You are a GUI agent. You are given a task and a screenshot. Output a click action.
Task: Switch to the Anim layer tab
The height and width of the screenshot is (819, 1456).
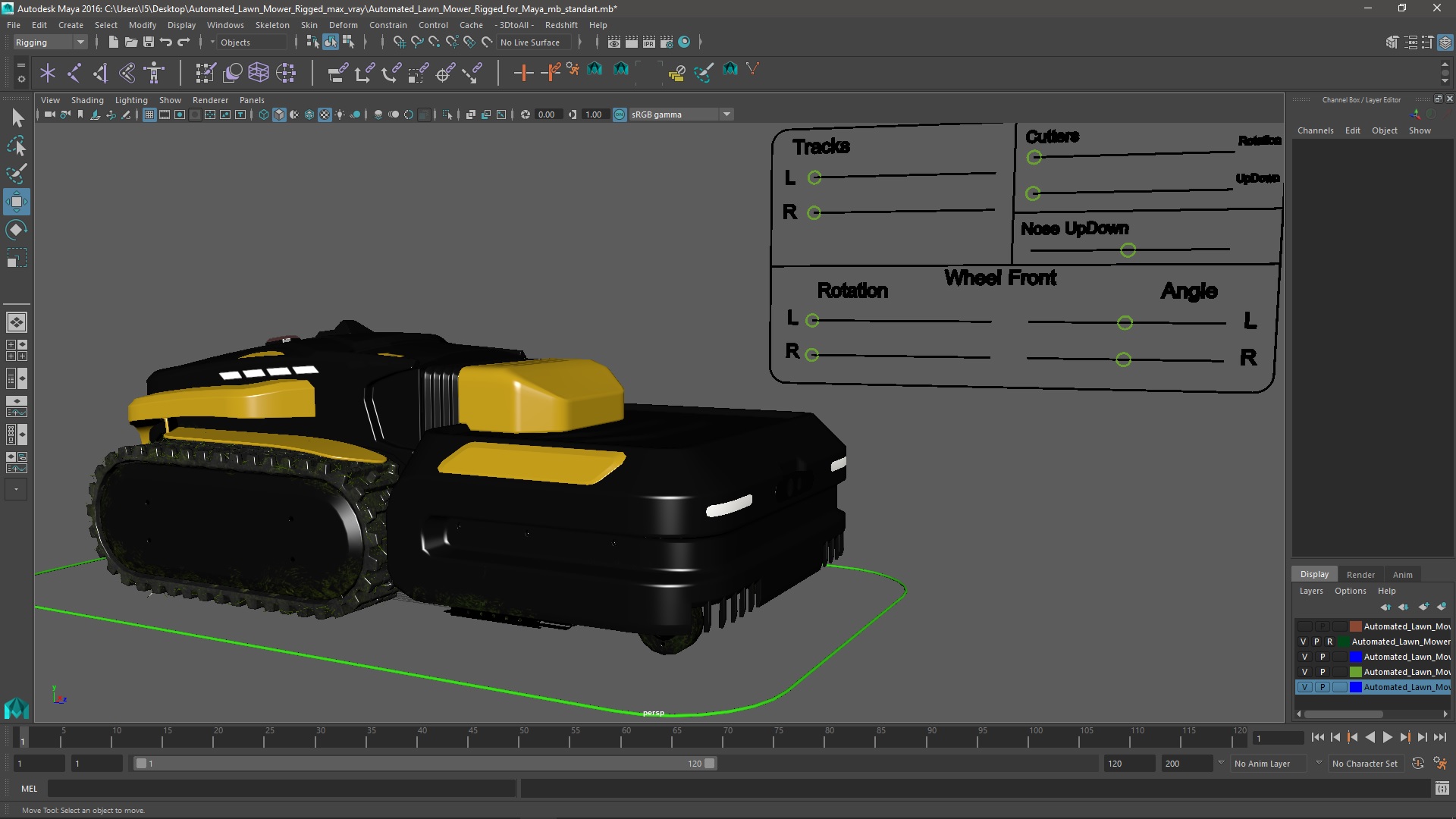tap(1402, 575)
